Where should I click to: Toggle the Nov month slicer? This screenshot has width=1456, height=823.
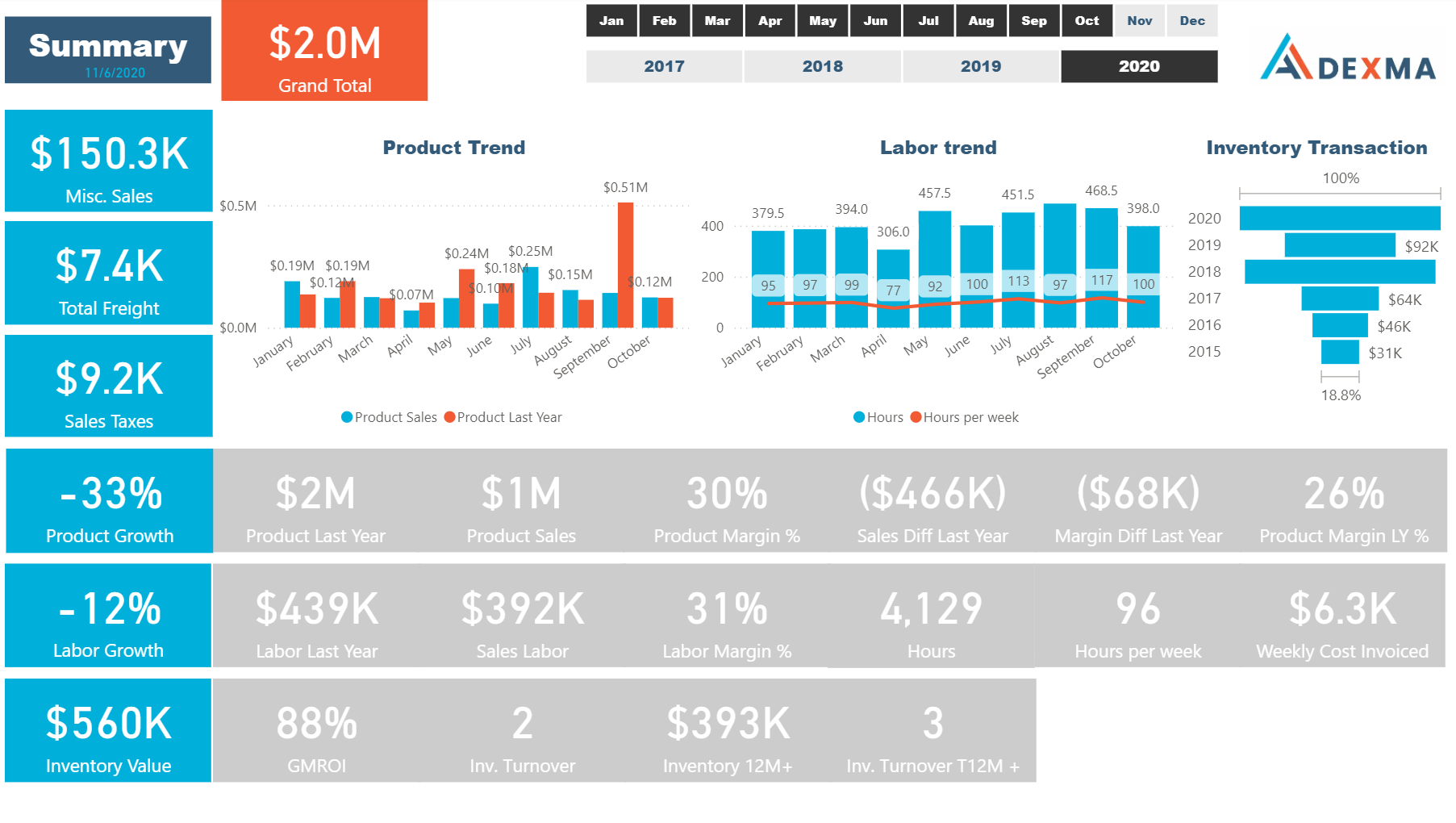pos(1139,21)
